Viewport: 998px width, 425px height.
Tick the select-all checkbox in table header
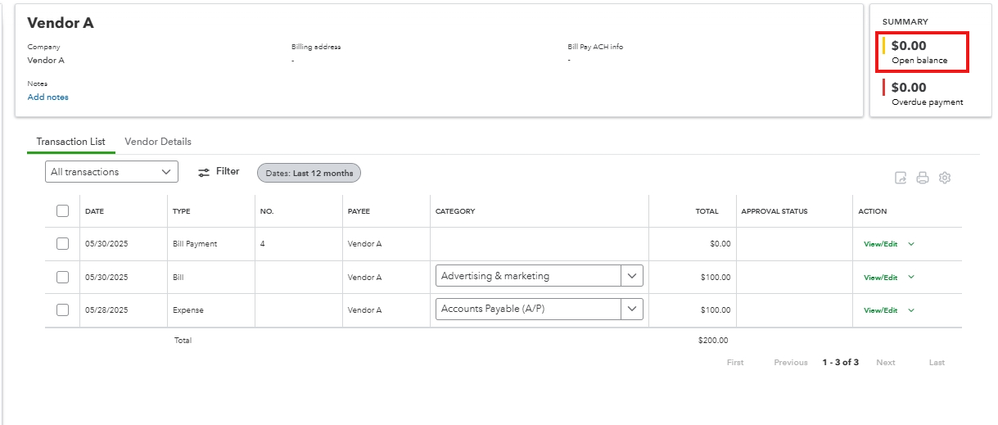click(63, 211)
